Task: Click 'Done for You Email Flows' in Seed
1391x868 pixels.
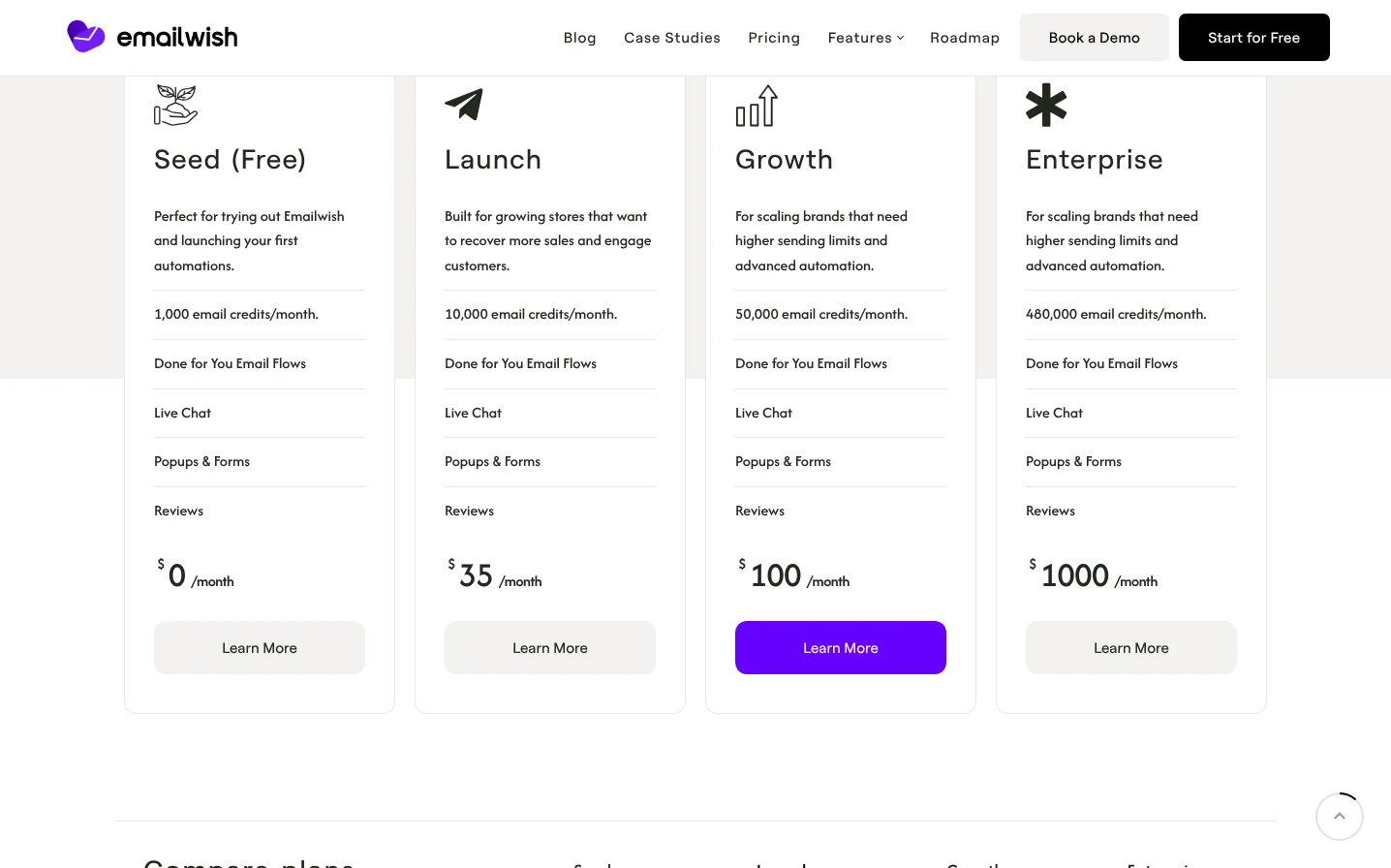Action: (x=230, y=363)
